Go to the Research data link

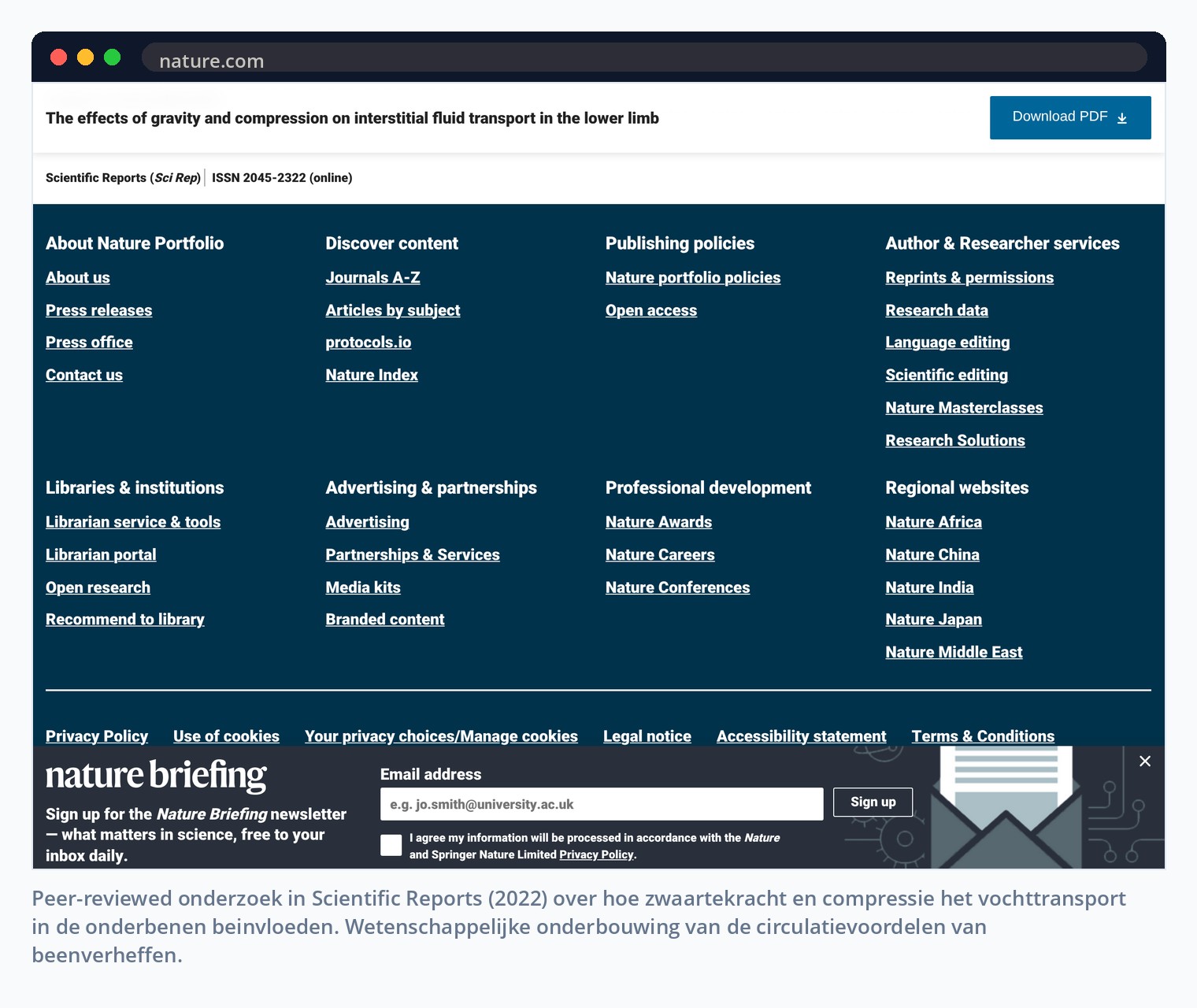point(937,310)
